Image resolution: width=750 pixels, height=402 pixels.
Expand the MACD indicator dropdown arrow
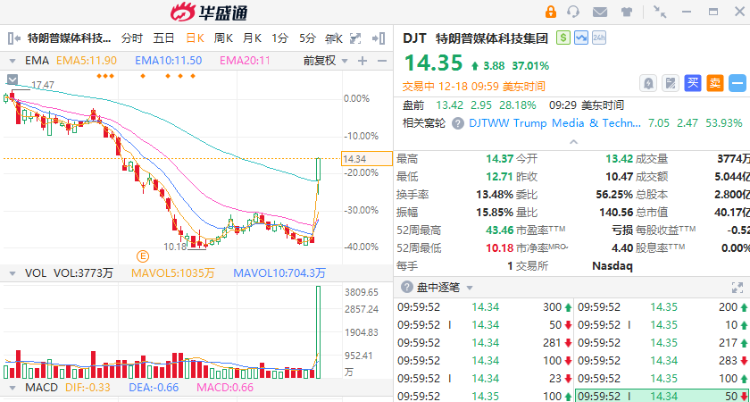tap(13, 388)
